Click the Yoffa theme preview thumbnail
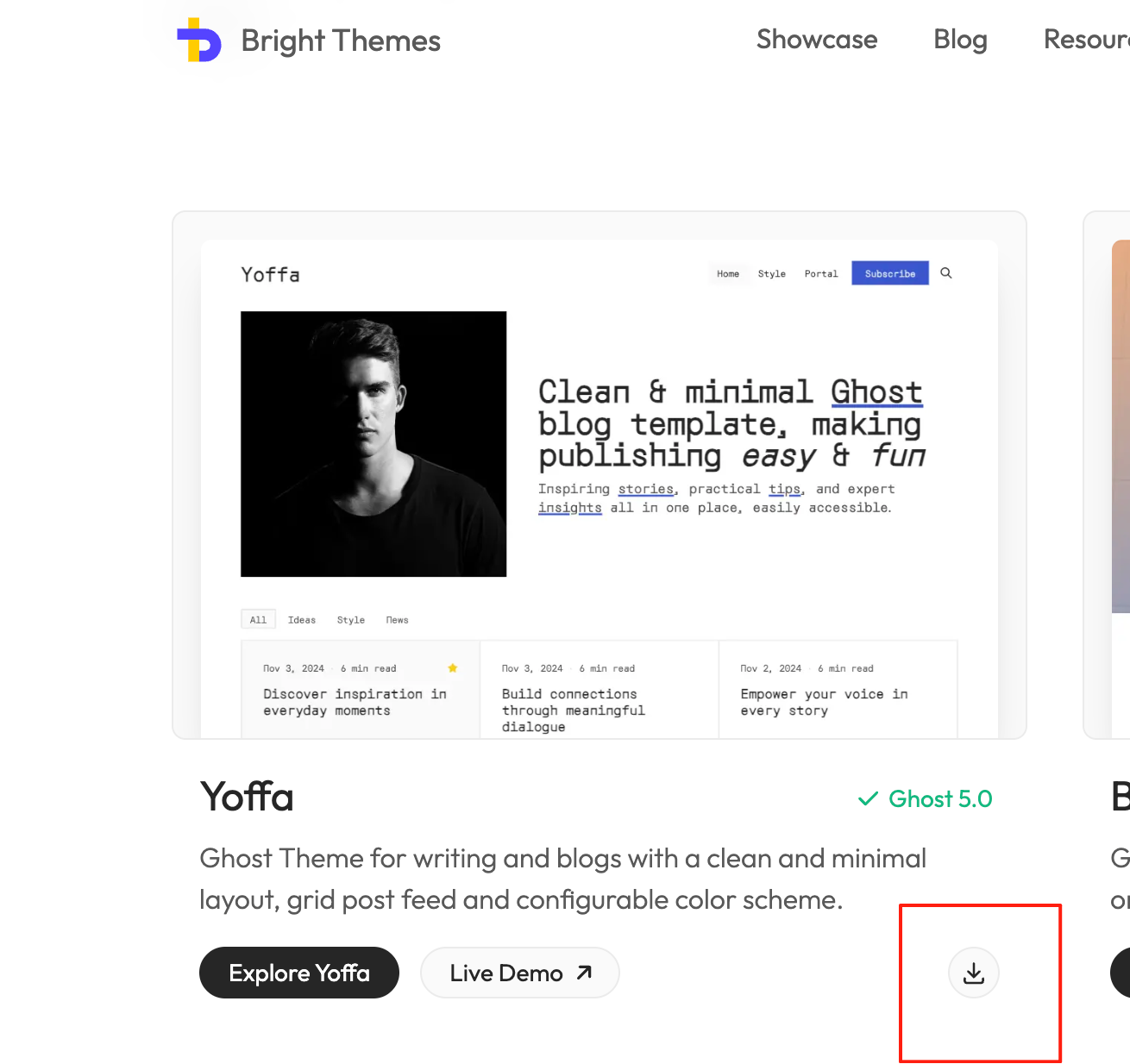 [600, 475]
